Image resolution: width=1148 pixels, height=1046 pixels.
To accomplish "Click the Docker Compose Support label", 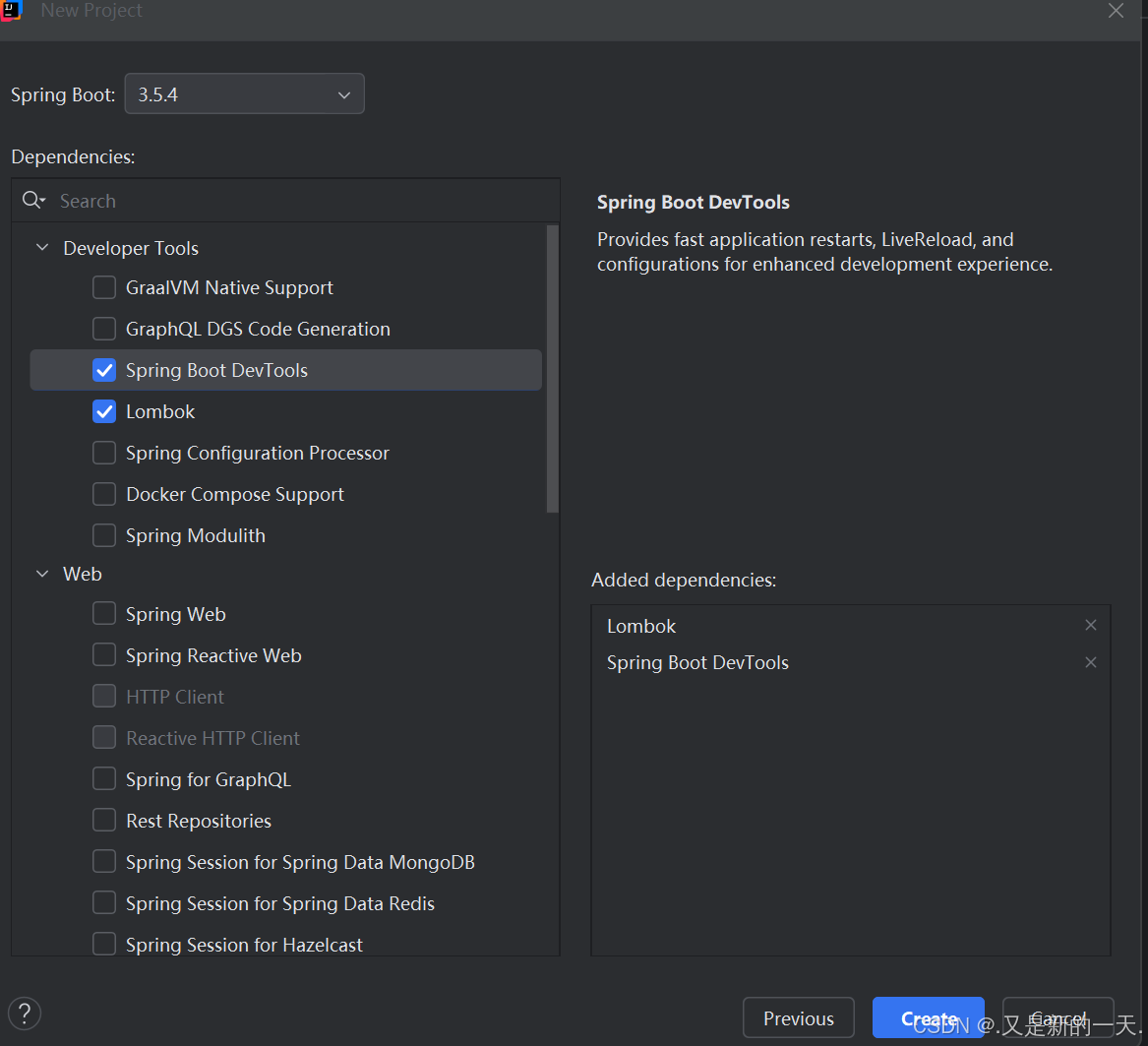I will (235, 495).
